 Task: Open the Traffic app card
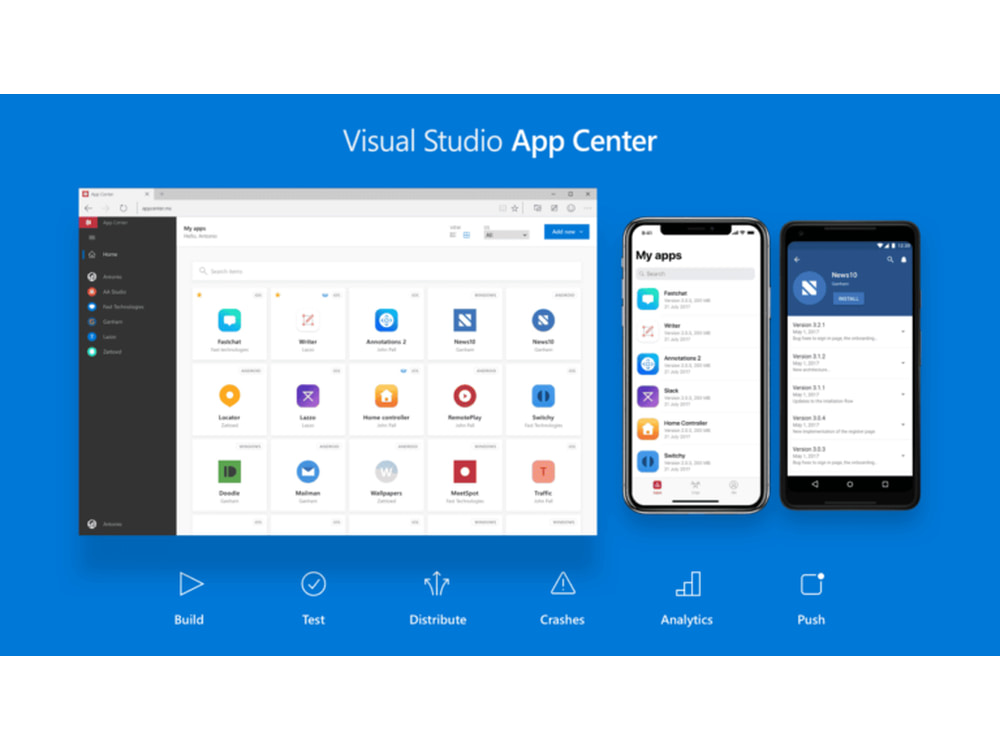point(543,475)
